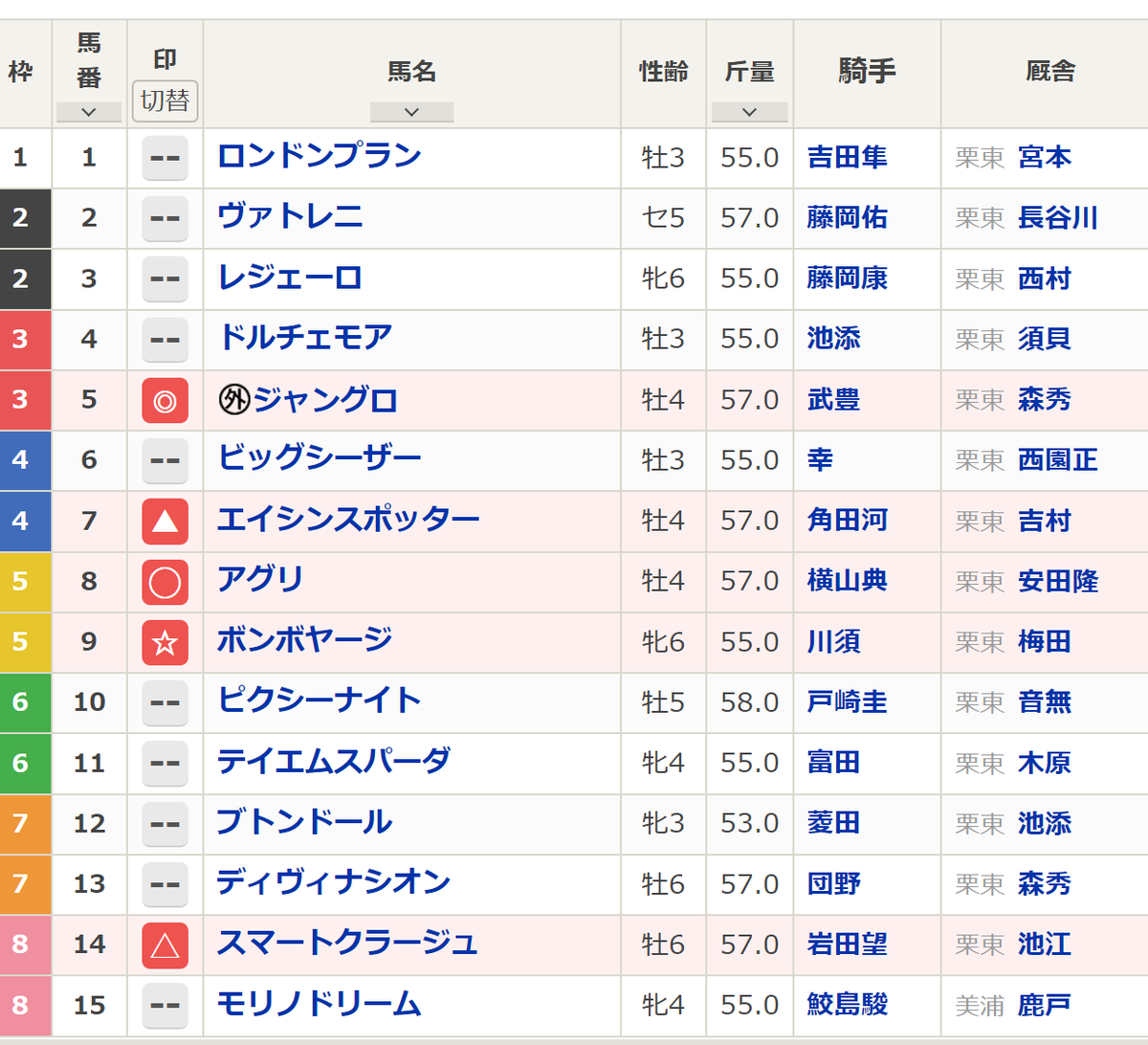The height and width of the screenshot is (1045, 1148).
Task: Open horse page ボンボヤージ
Action: point(305,641)
